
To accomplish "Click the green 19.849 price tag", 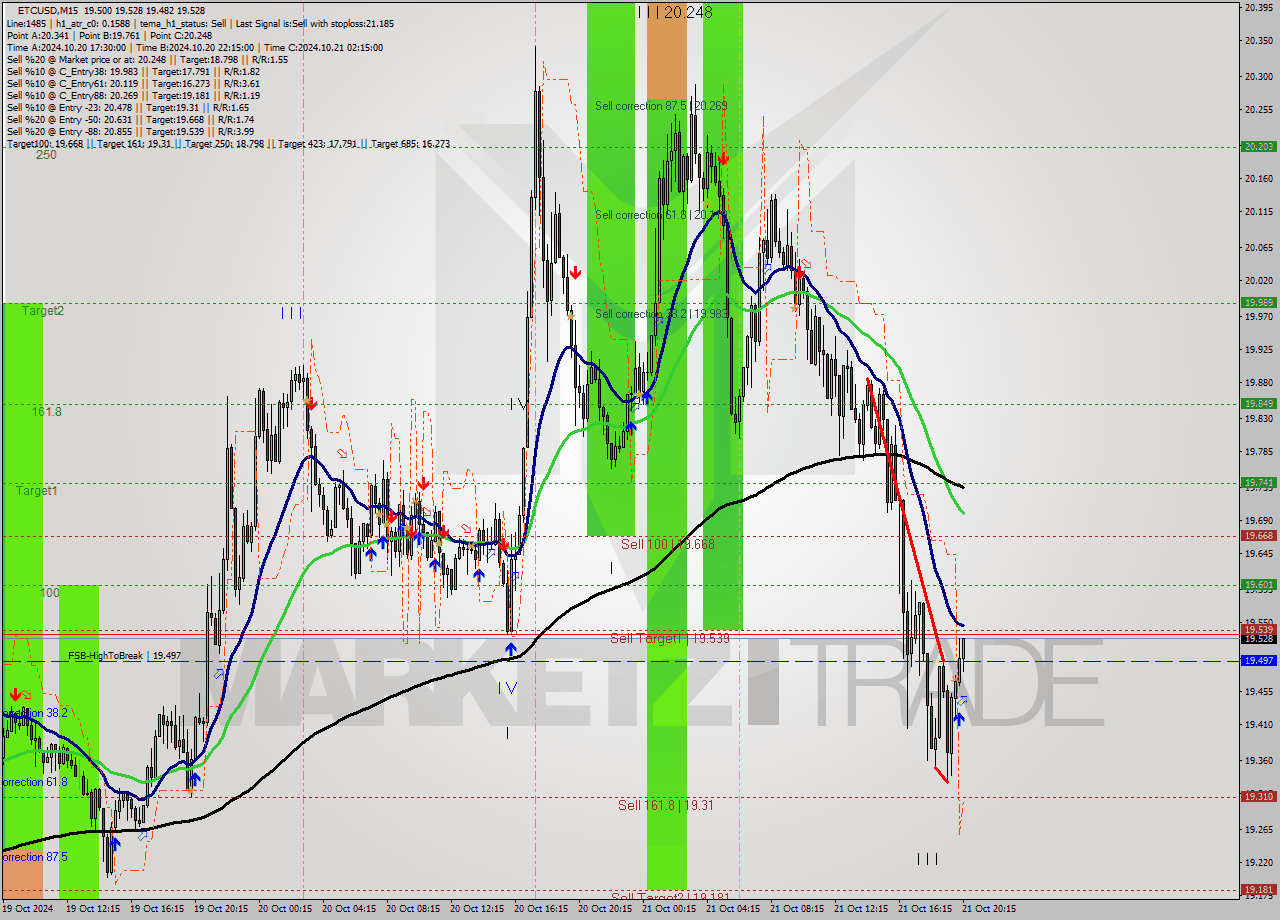I will tap(1258, 403).
